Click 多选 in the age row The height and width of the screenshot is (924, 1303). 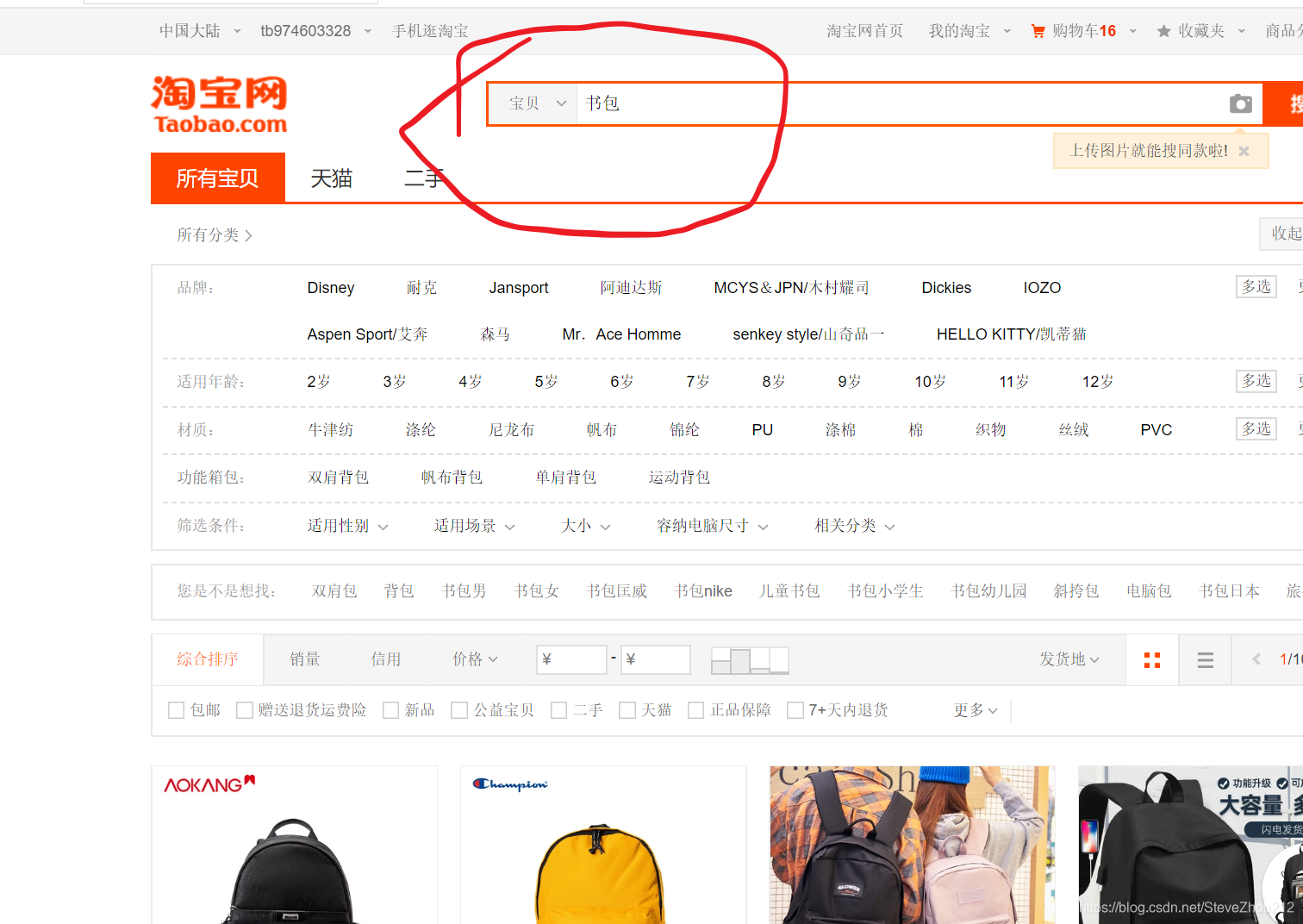point(1256,381)
